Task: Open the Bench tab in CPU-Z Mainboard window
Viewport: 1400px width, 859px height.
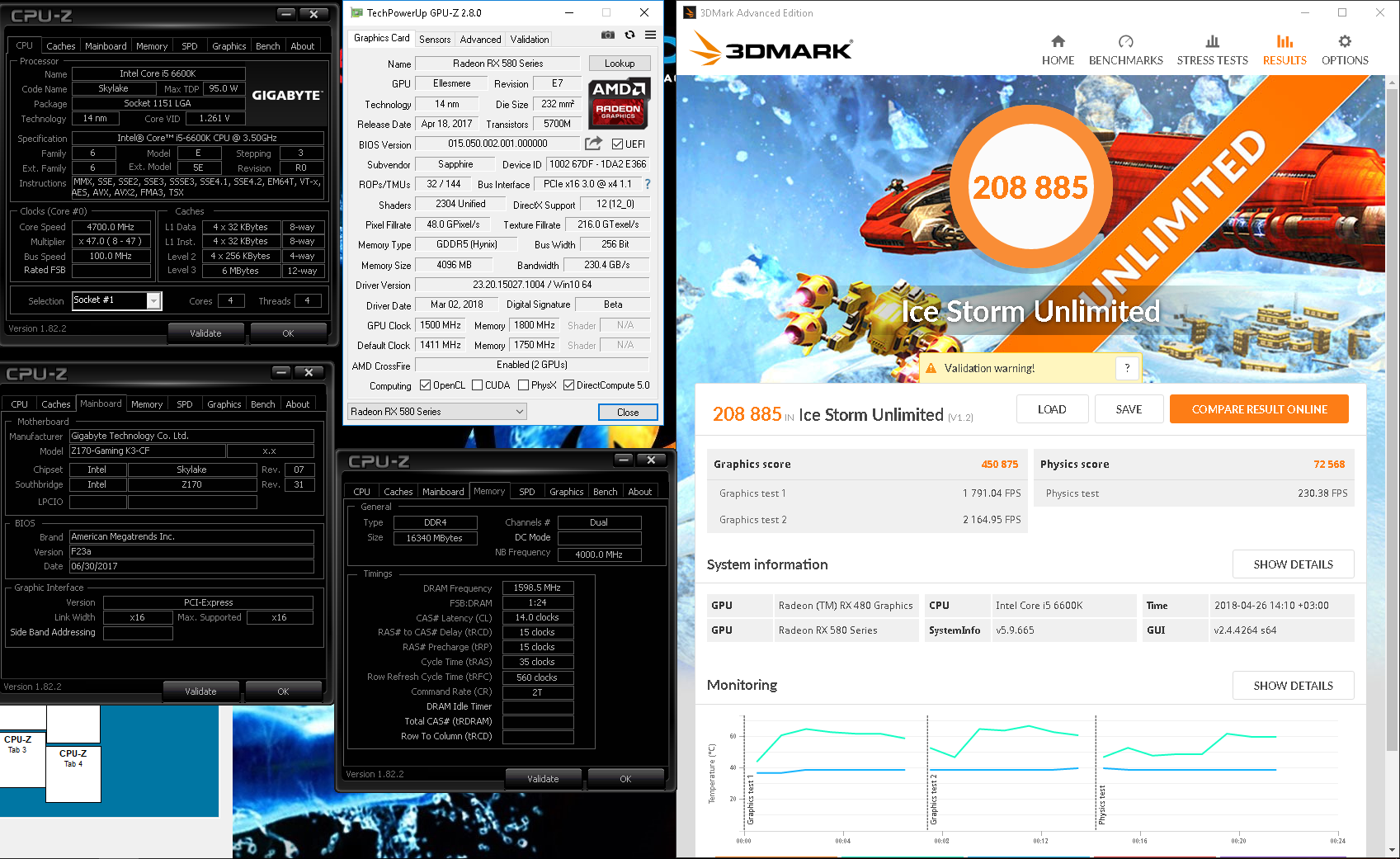Action: (263, 404)
